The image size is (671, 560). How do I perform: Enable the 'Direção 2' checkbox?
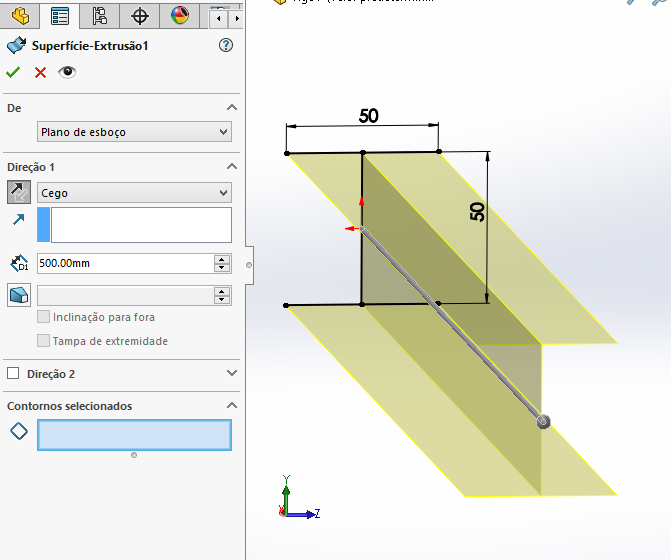14,374
